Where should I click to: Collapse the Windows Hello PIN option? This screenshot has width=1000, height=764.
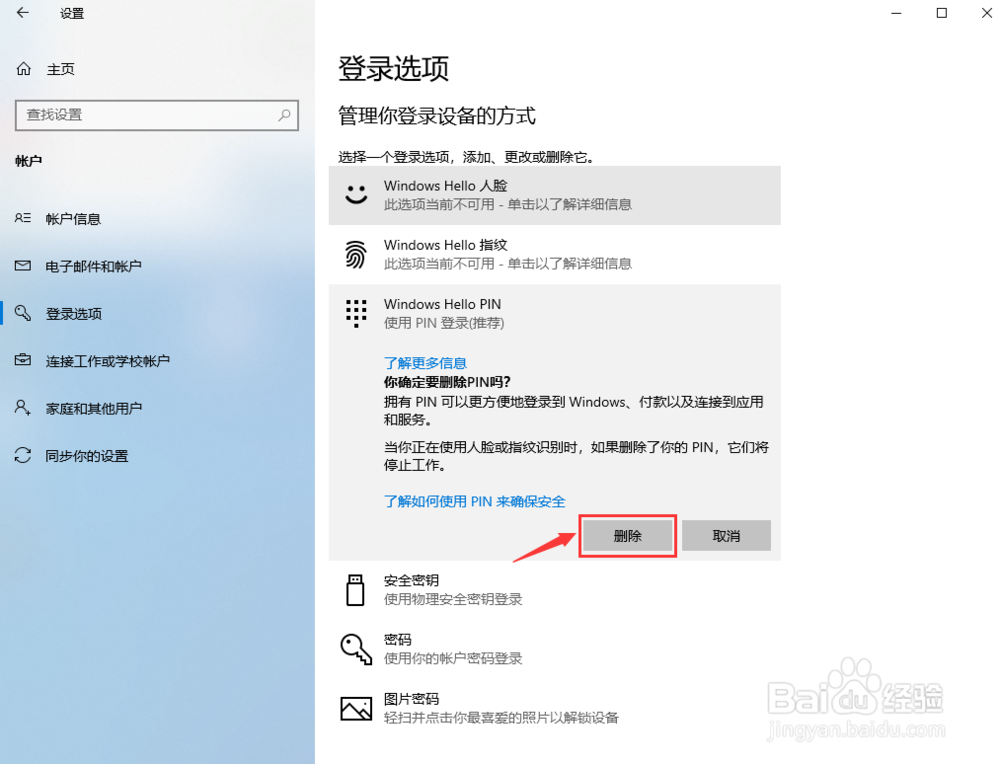point(554,313)
